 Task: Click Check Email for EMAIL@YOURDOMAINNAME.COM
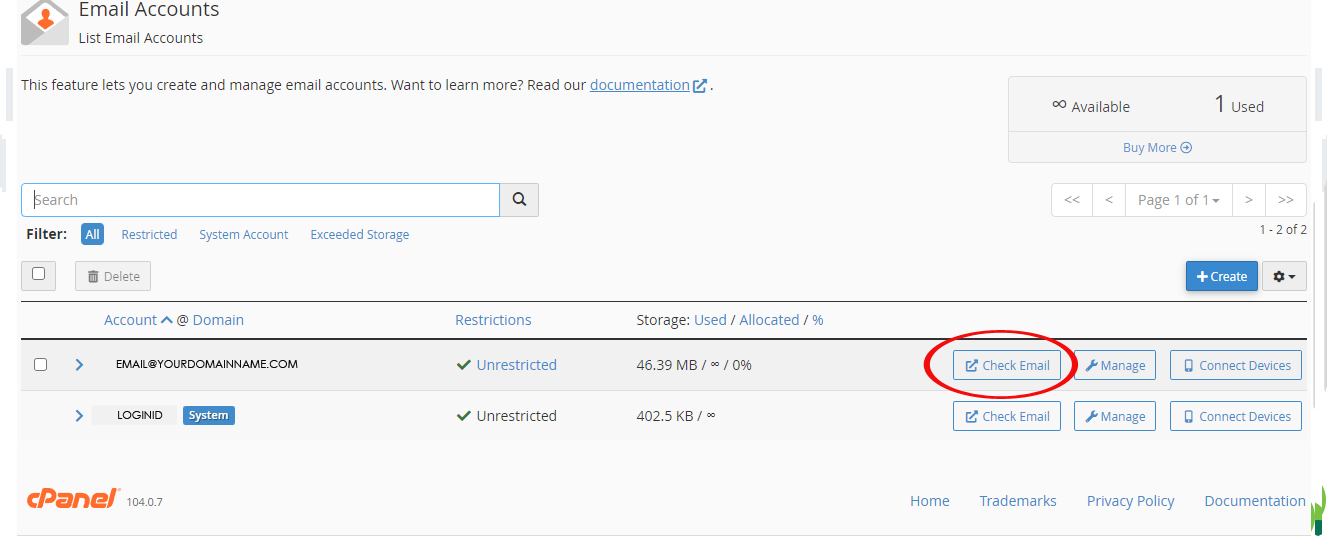pyautogui.click(x=1007, y=366)
